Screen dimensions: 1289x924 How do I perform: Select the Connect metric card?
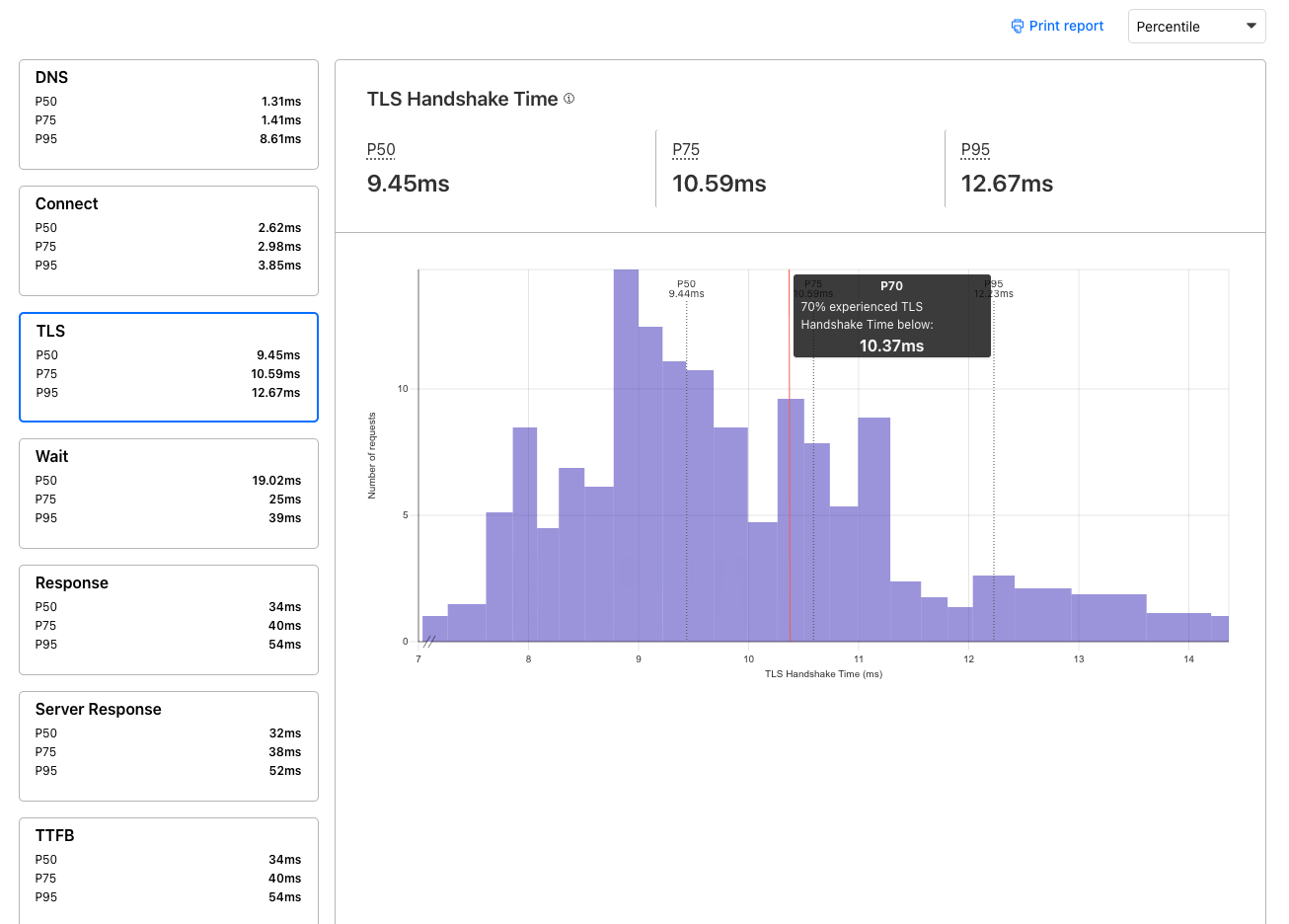[169, 241]
